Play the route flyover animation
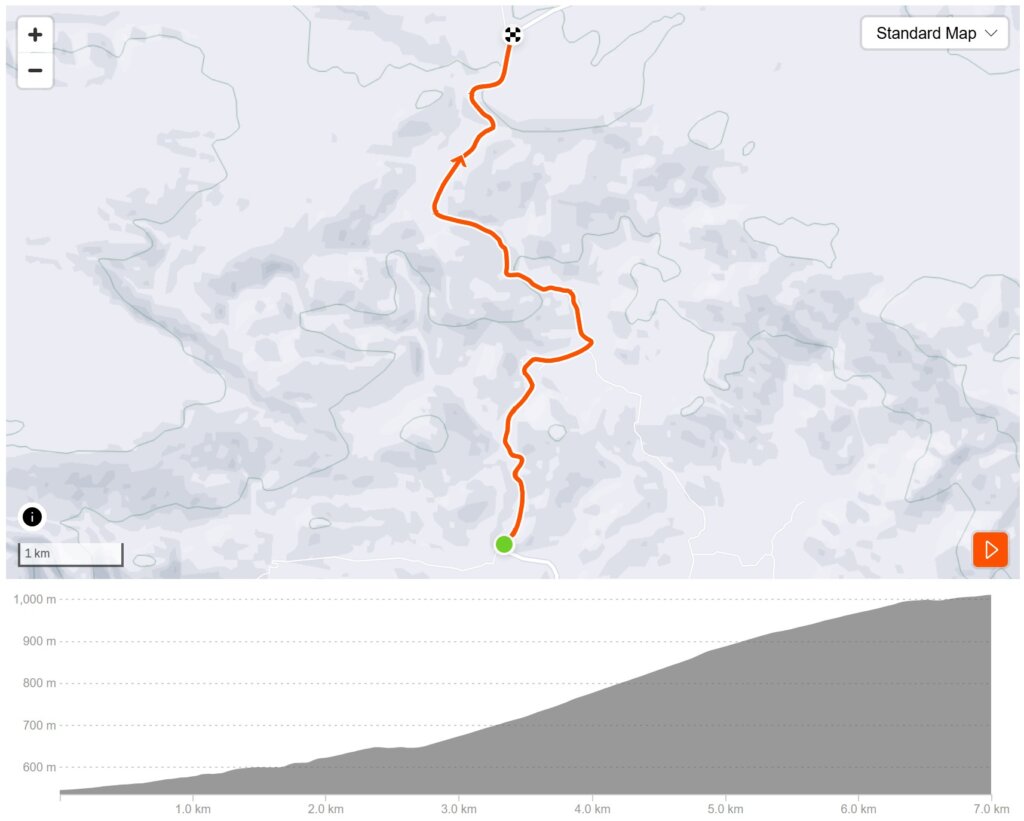Image resolution: width=1024 pixels, height=821 pixels. 991,549
